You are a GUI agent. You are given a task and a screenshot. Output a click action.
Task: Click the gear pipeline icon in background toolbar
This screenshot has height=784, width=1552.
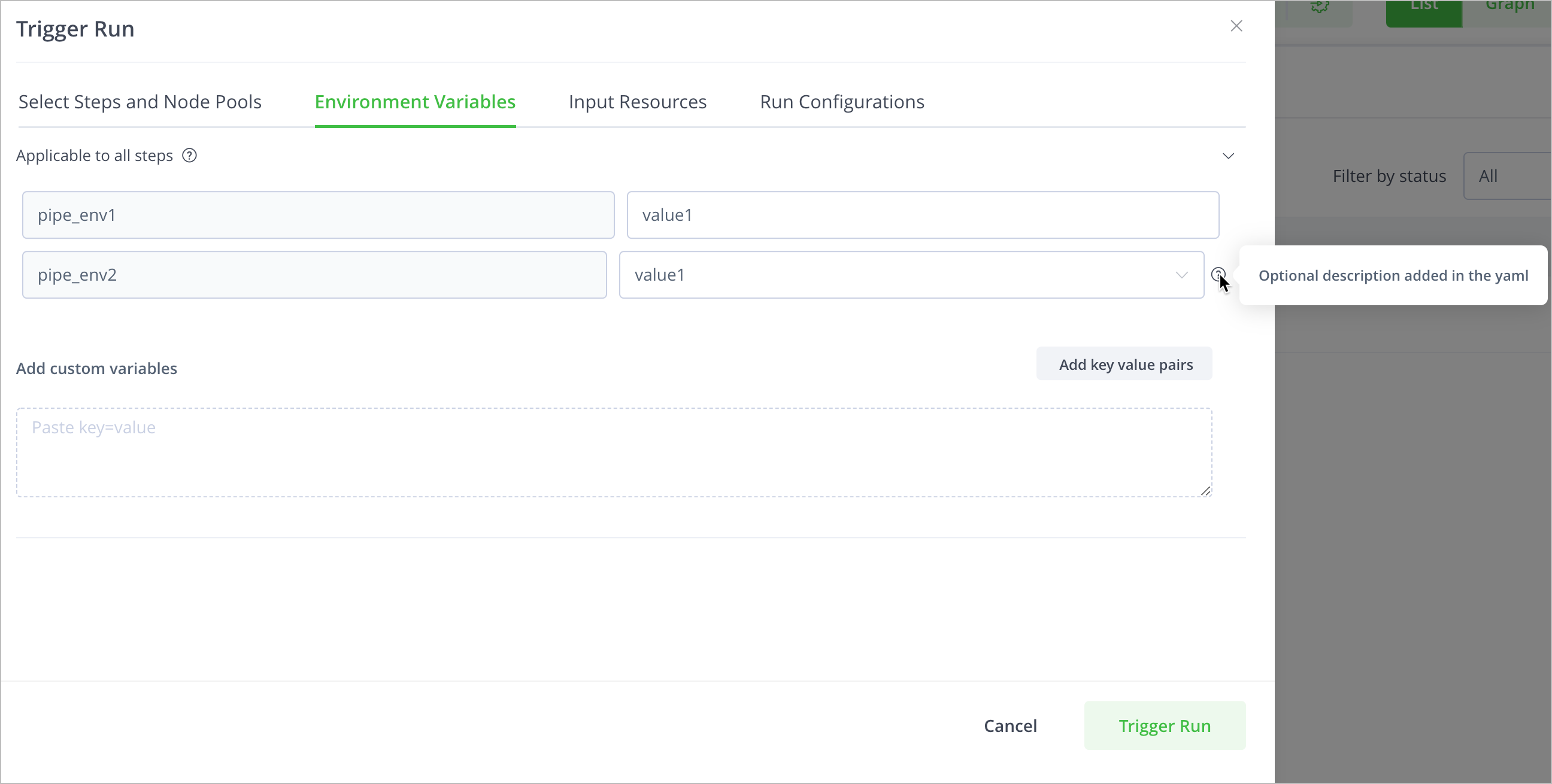pyautogui.click(x=1320, y=7)
